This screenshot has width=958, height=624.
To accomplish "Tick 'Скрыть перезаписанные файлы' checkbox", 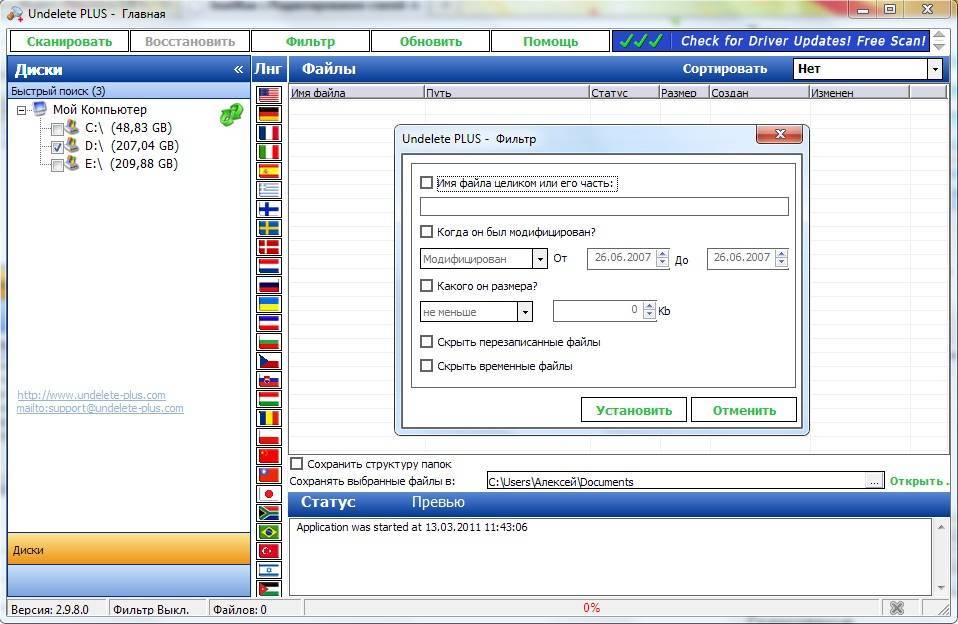I will tap(426, 342).
